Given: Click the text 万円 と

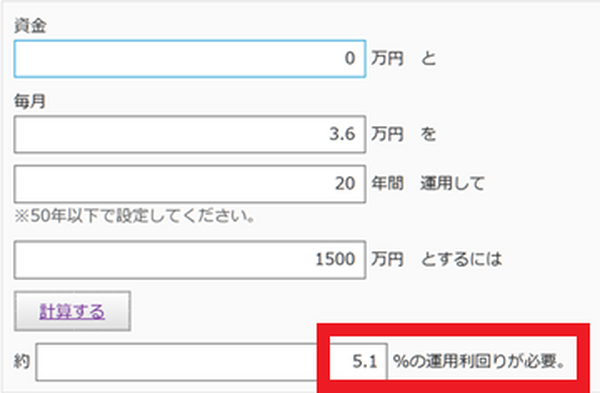Looking at the screenshot, I should point(404,59).
